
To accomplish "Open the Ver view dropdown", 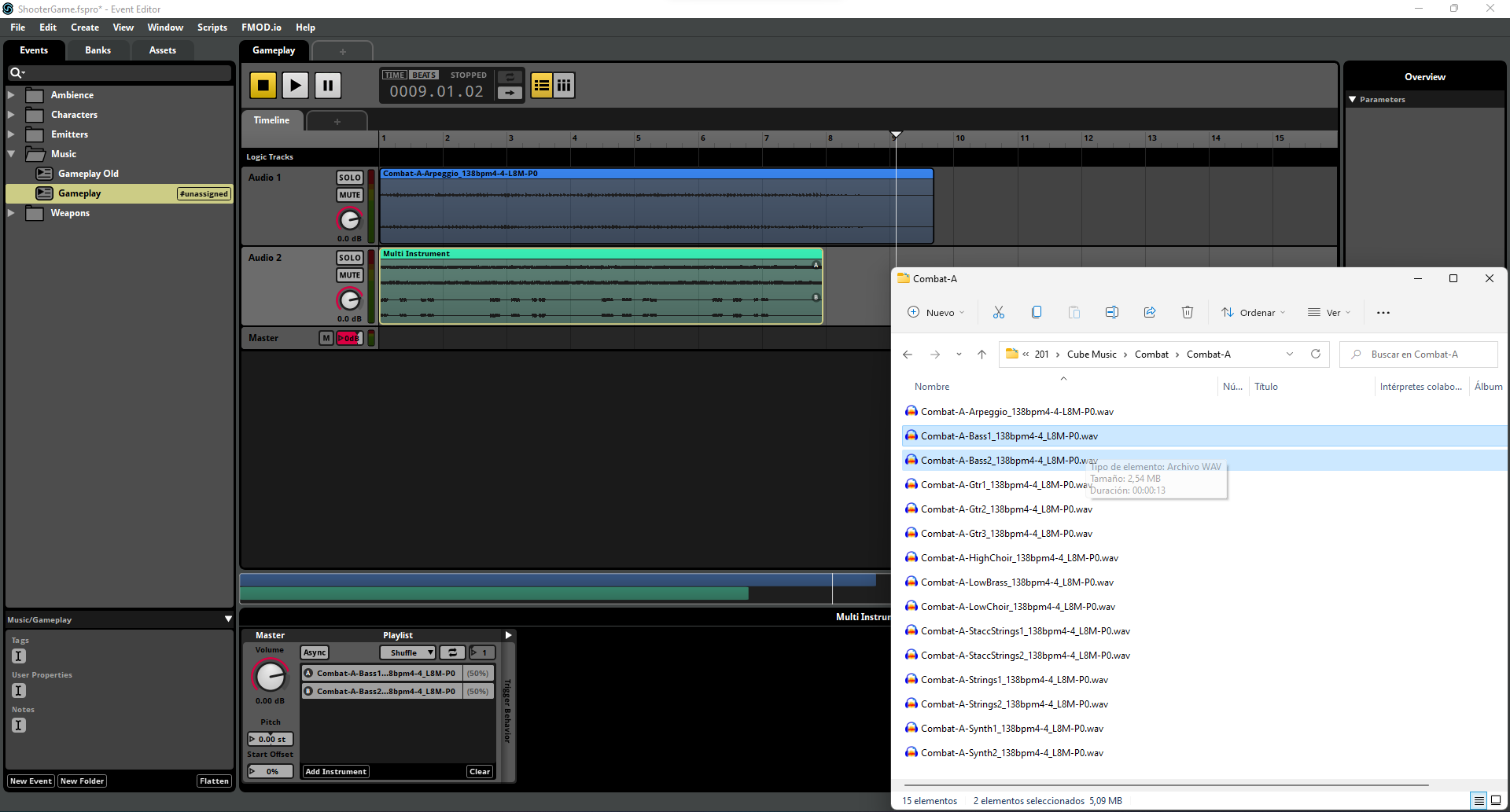I will point(1329,313).
